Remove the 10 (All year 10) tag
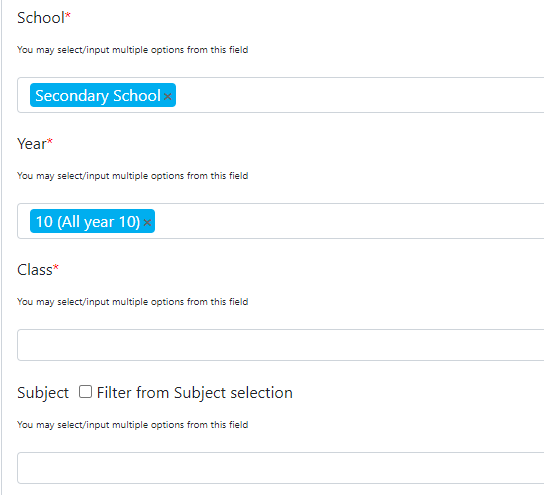The height and width of the screenshot is (495, 544). pyautogui.click(x=147, y=222)
